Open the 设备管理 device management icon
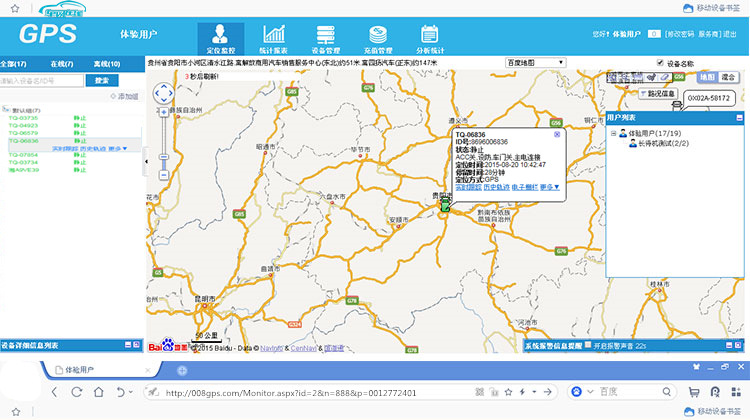 (x=326, y=39)
